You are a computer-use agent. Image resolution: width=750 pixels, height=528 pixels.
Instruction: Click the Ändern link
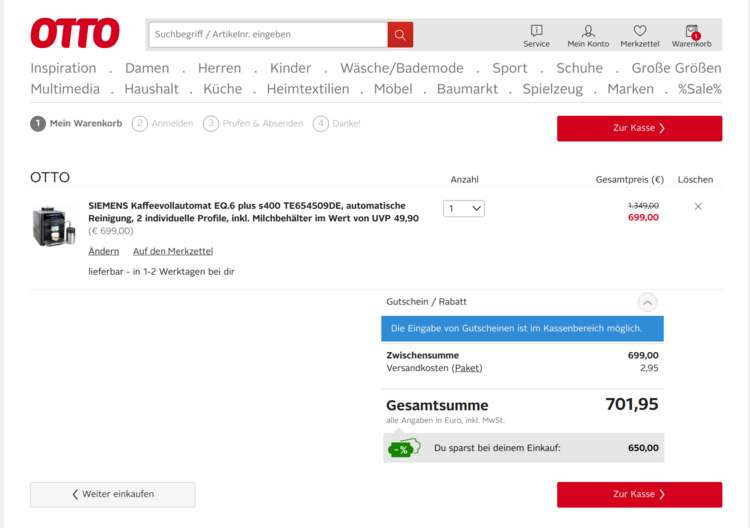pos(104,251)
